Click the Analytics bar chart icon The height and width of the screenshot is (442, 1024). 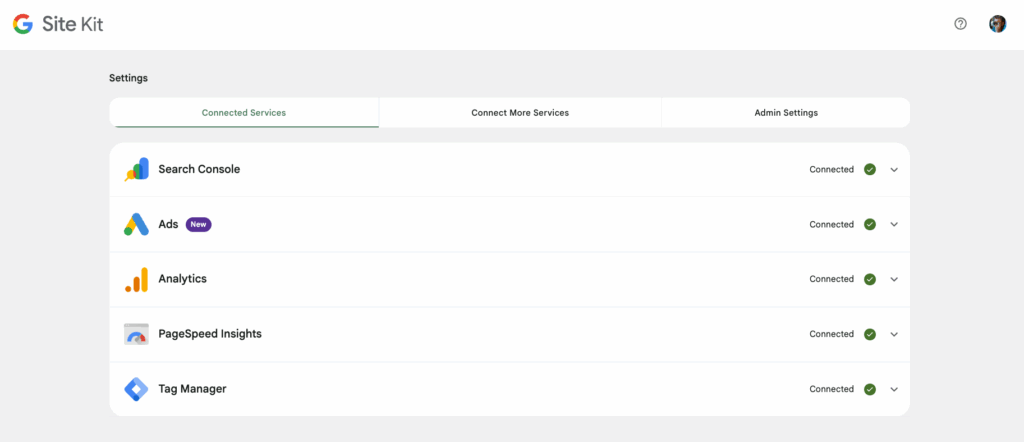(x=136, y=279)
